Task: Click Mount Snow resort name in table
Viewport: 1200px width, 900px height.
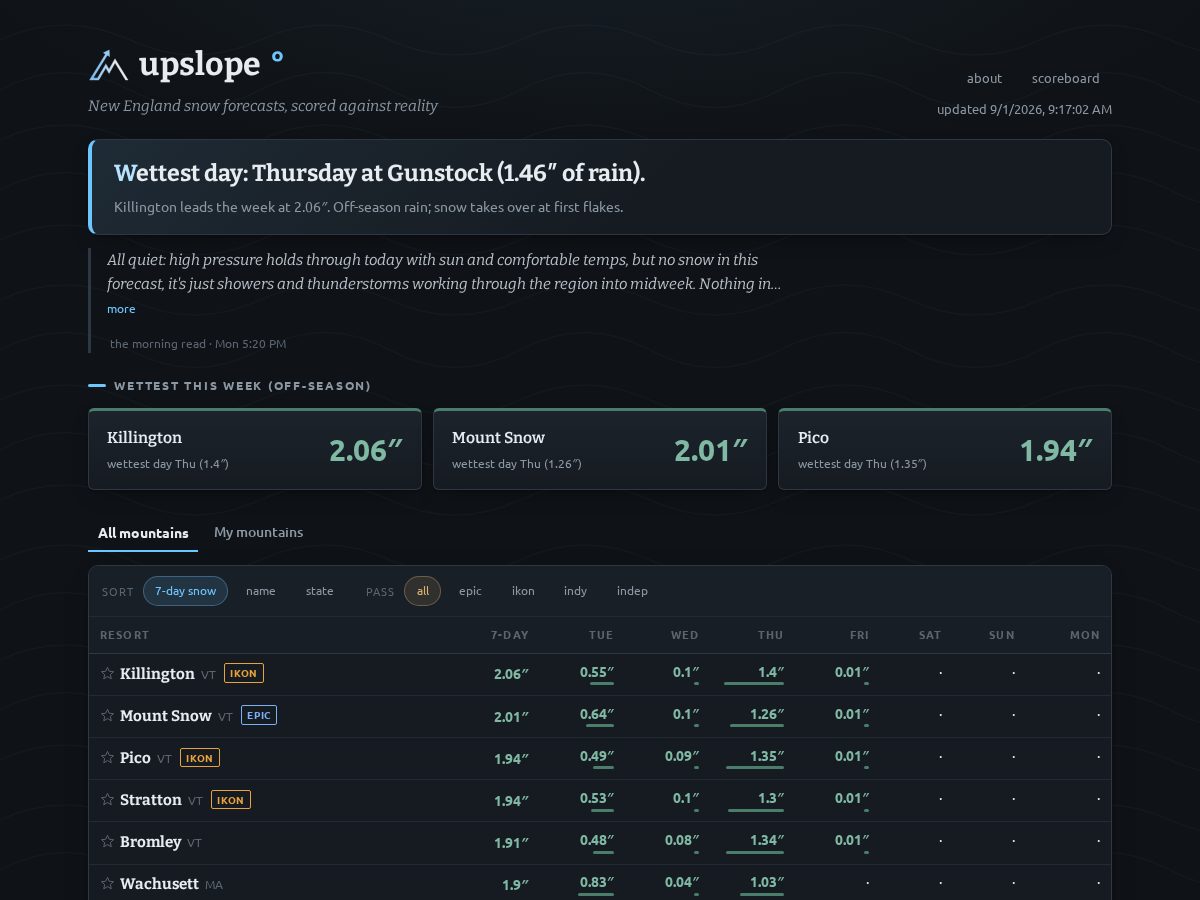Action: (166, 716)
